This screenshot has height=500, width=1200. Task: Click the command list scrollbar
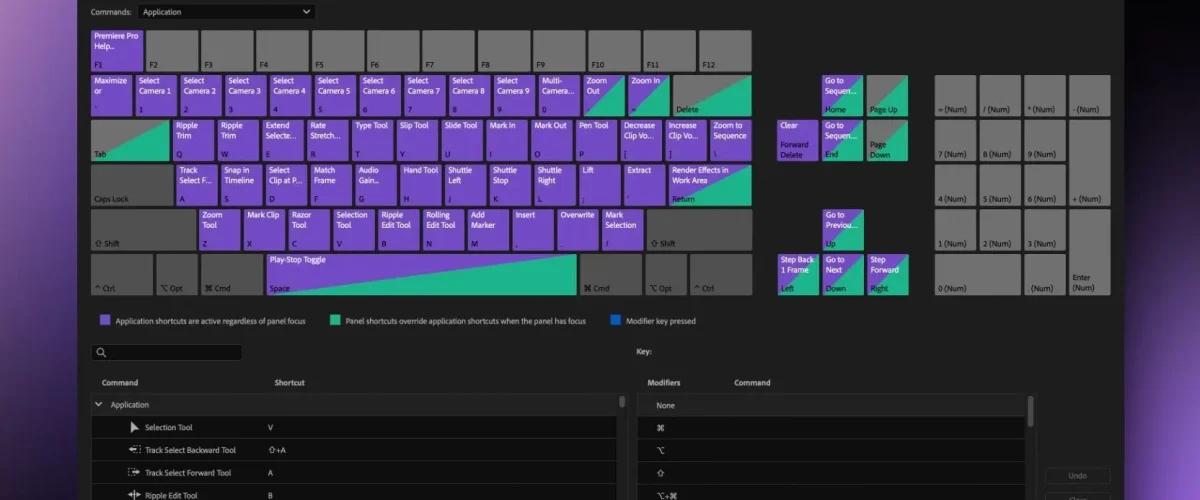622,403
